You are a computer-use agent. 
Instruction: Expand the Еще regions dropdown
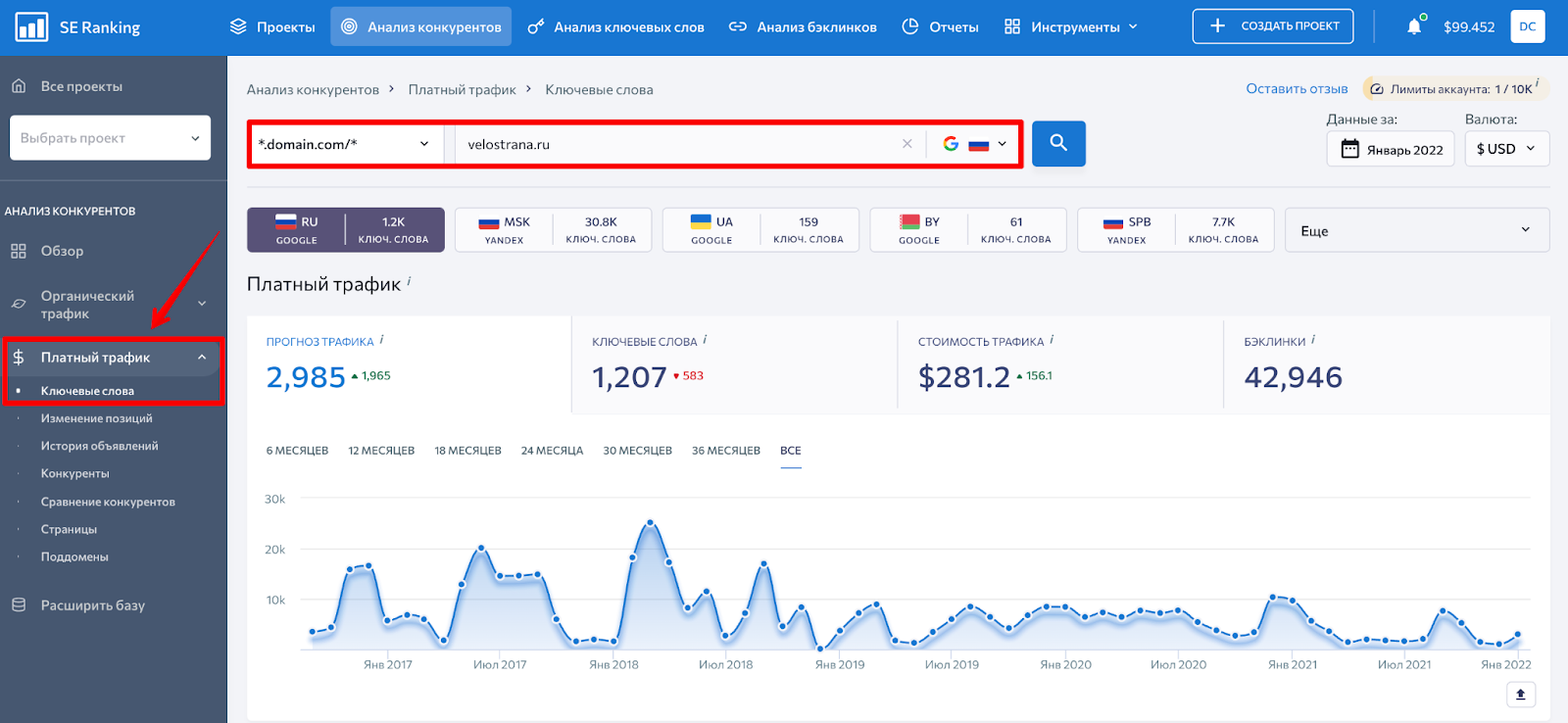click(x=1417, y=230)
